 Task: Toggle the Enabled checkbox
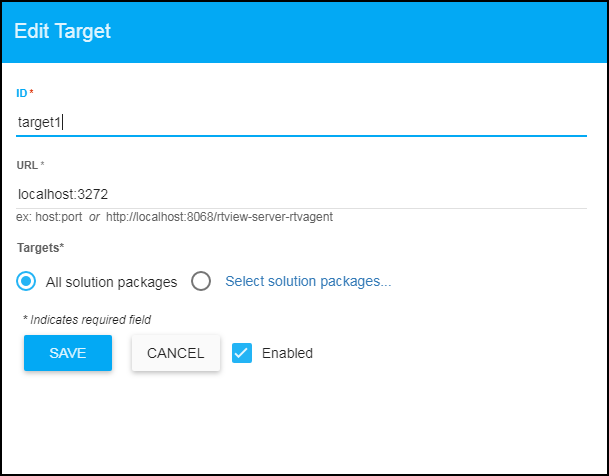tap(241, 352)
